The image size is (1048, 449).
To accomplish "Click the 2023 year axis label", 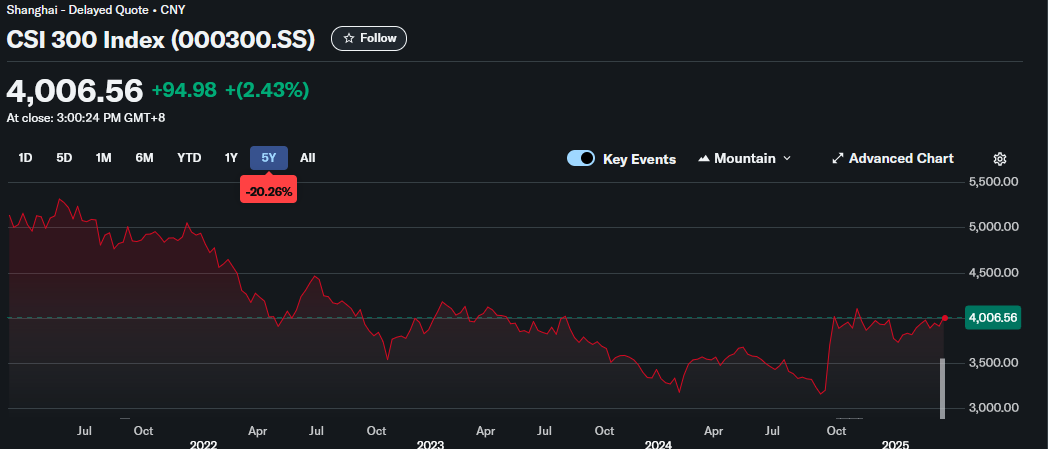I will [430, 444].
